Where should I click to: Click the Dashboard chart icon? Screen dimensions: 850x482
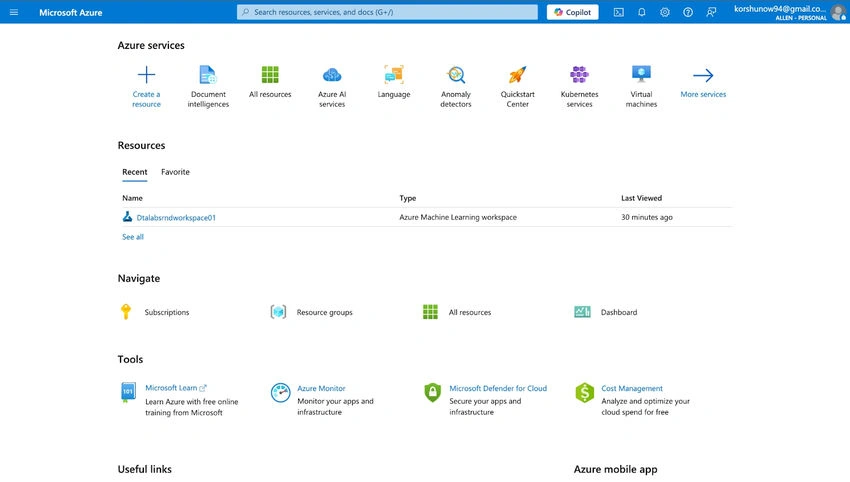582,312
